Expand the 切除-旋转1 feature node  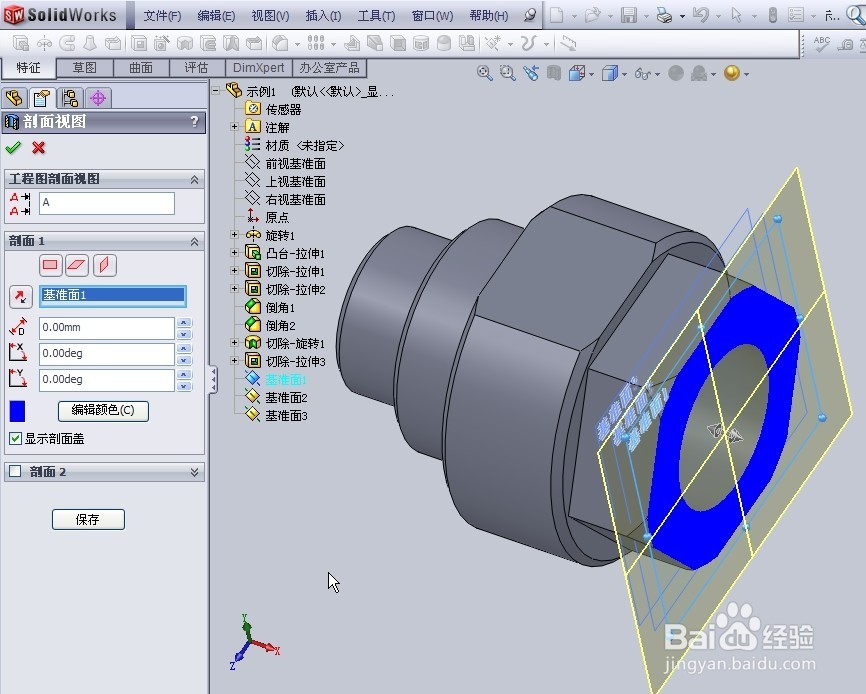click(x=234, y=342)
